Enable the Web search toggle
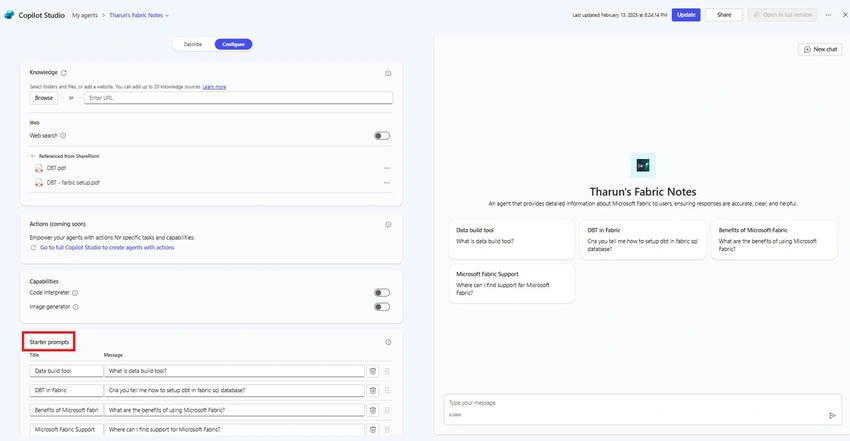This screenshot has height=441, width=850. coord(382,135)
